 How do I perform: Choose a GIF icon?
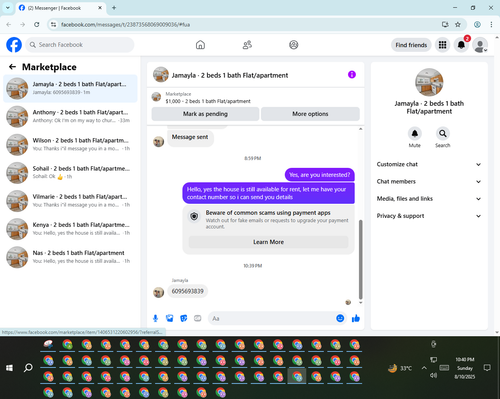click(198, 318)
